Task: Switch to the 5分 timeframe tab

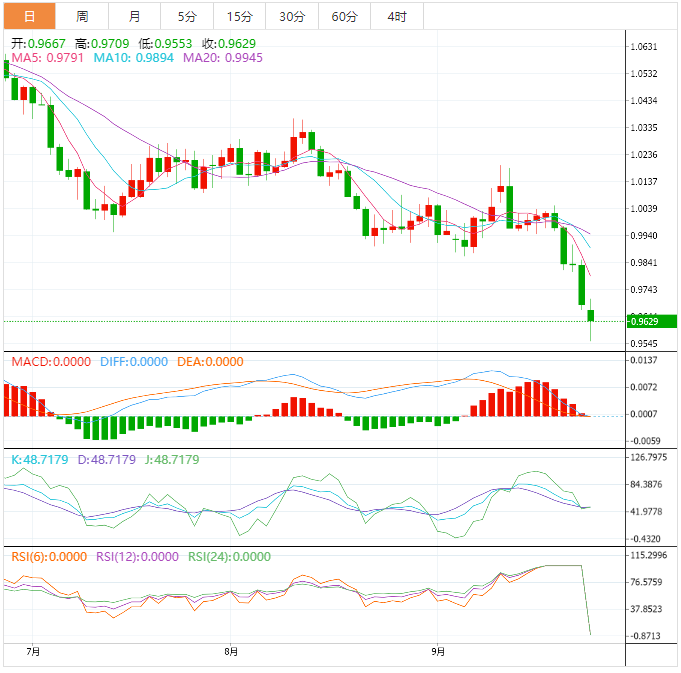Action: tap(187, 16)
